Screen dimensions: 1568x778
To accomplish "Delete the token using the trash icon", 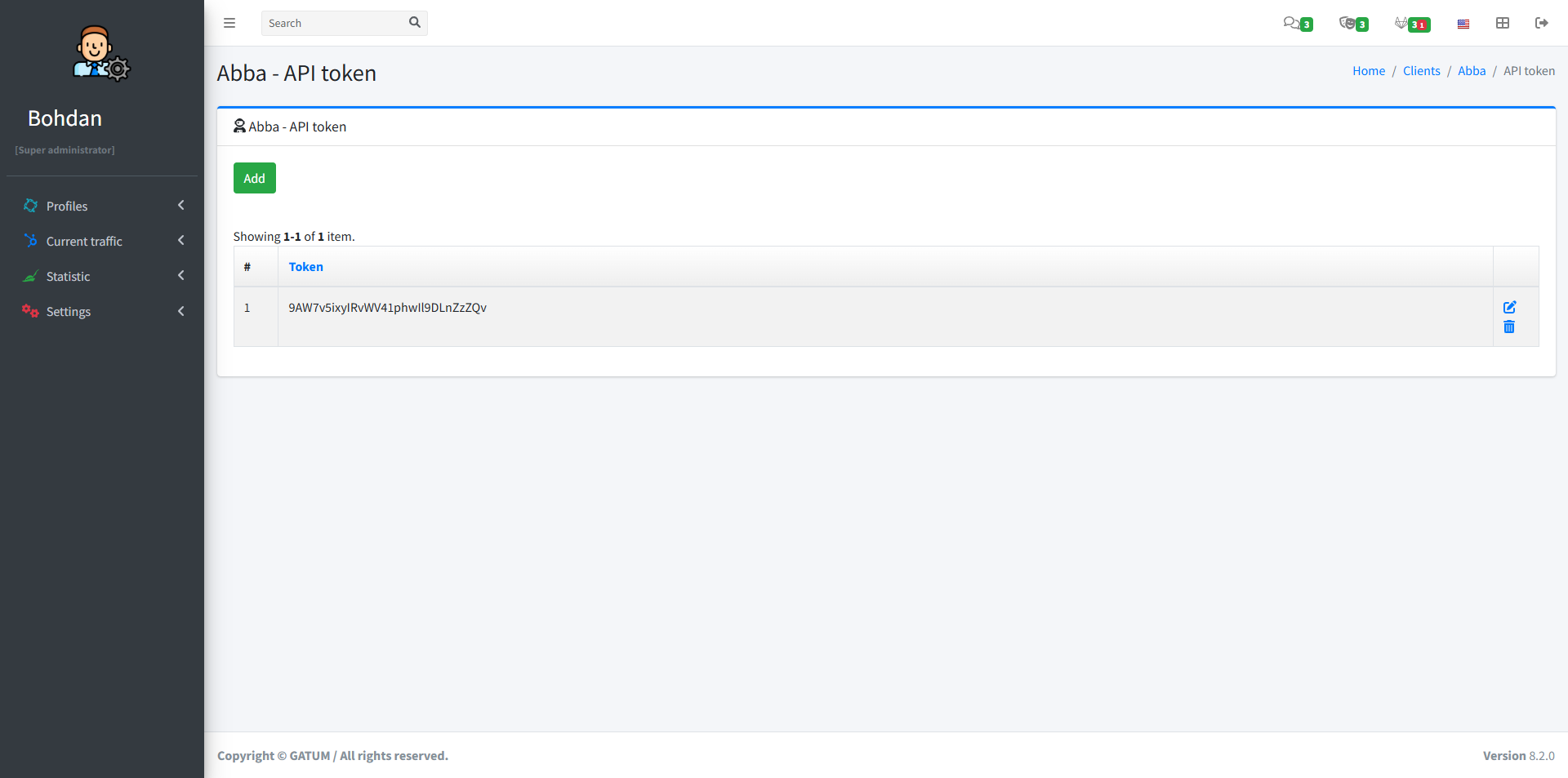I will click(x=1509, y=327).
